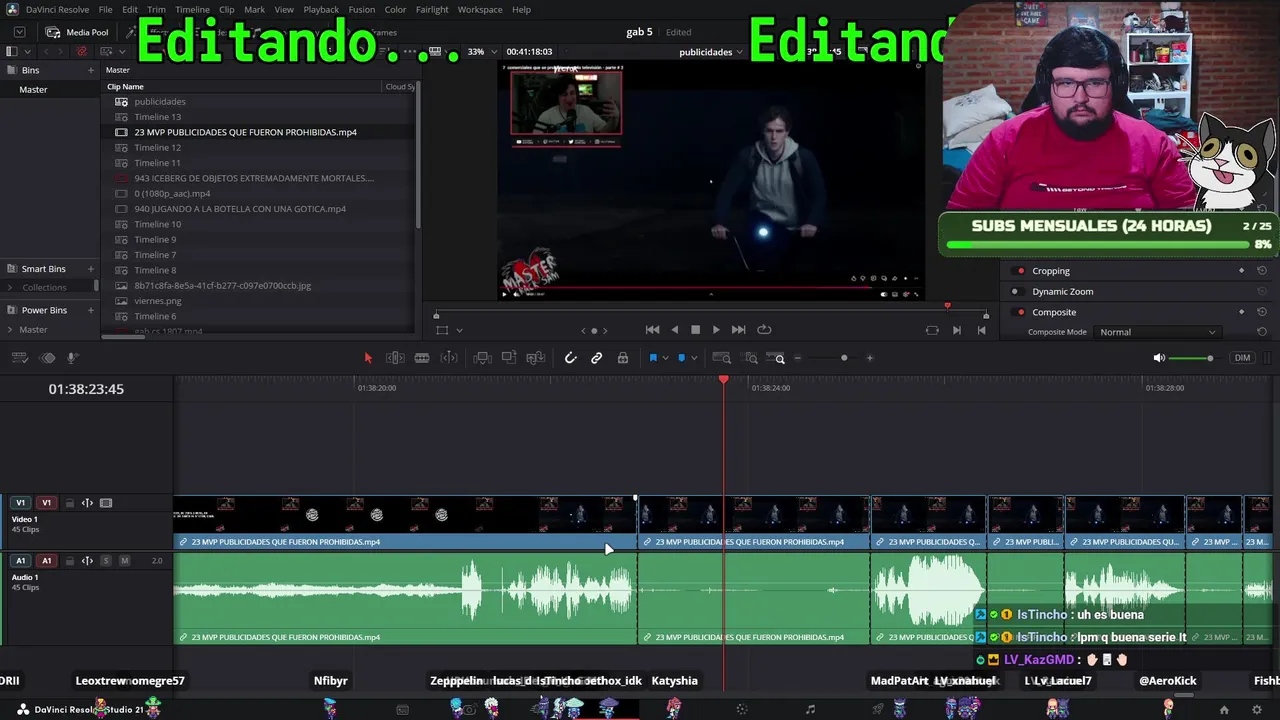Select the Selection Mode arrow tool
This screenshot has width=1280, height=720.
(x=368, y=358)
